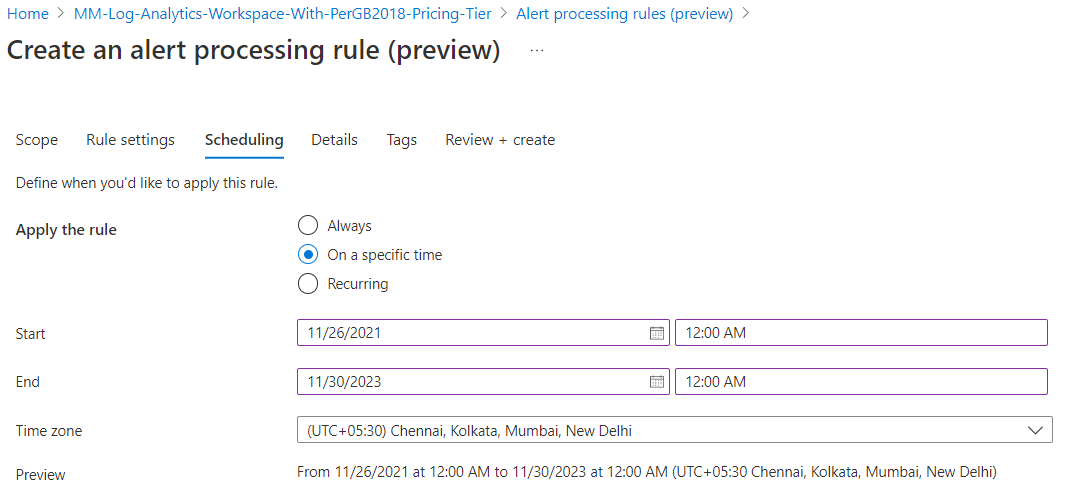Select the Always radio option
The width and height of the screenshot is (1067, 493).
308,225
